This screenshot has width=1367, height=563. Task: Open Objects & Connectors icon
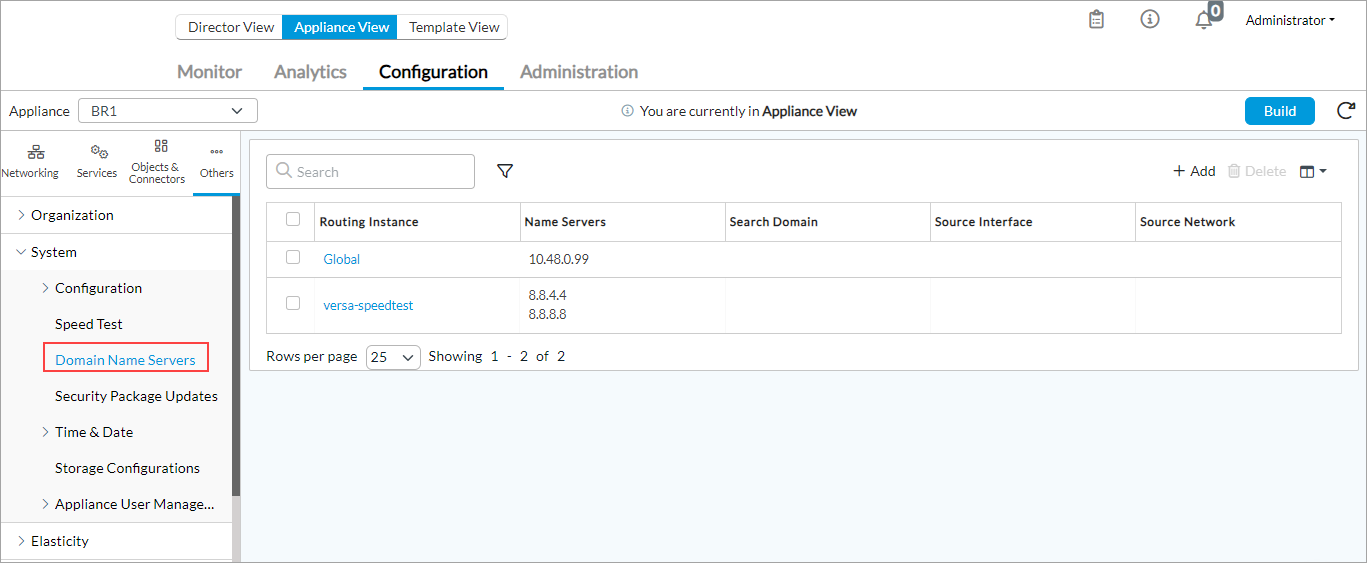158,160
